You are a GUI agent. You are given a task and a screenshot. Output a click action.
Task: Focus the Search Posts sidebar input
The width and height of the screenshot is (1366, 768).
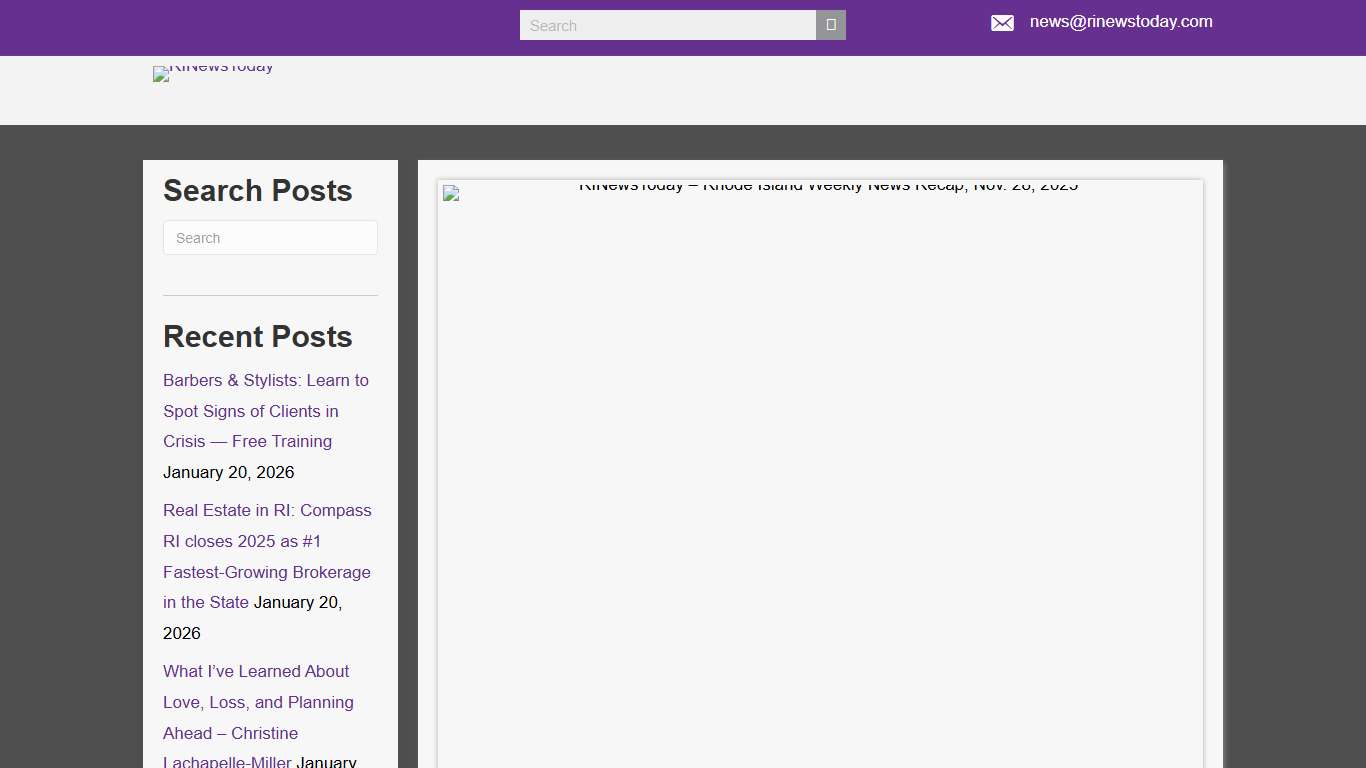270,238
